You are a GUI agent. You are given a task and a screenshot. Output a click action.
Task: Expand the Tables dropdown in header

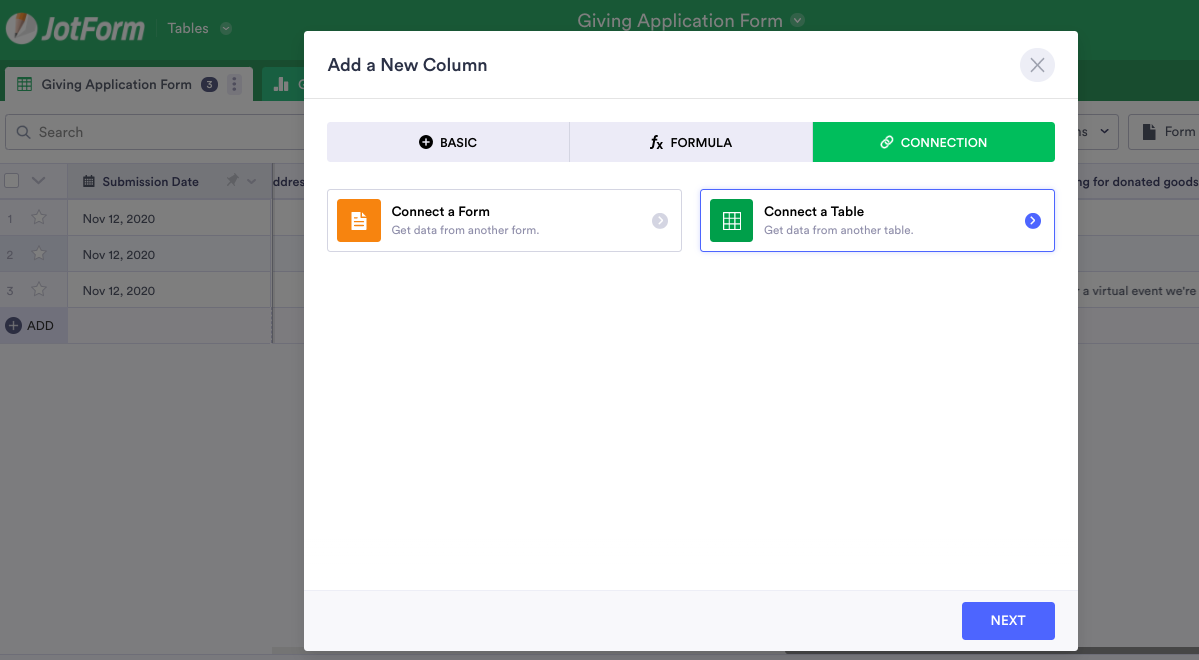point(226,29)
